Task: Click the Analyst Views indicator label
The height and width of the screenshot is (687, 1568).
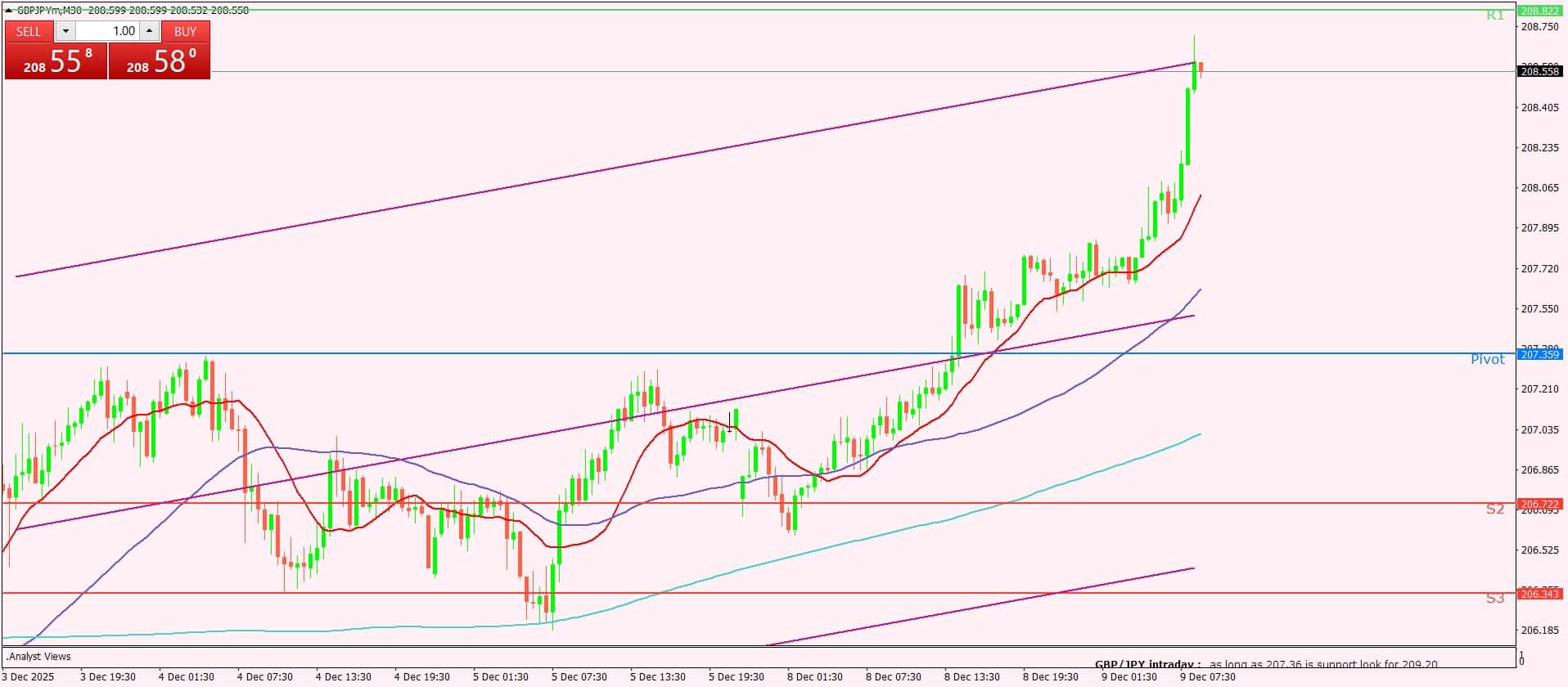Action: [x=39, y=657]
